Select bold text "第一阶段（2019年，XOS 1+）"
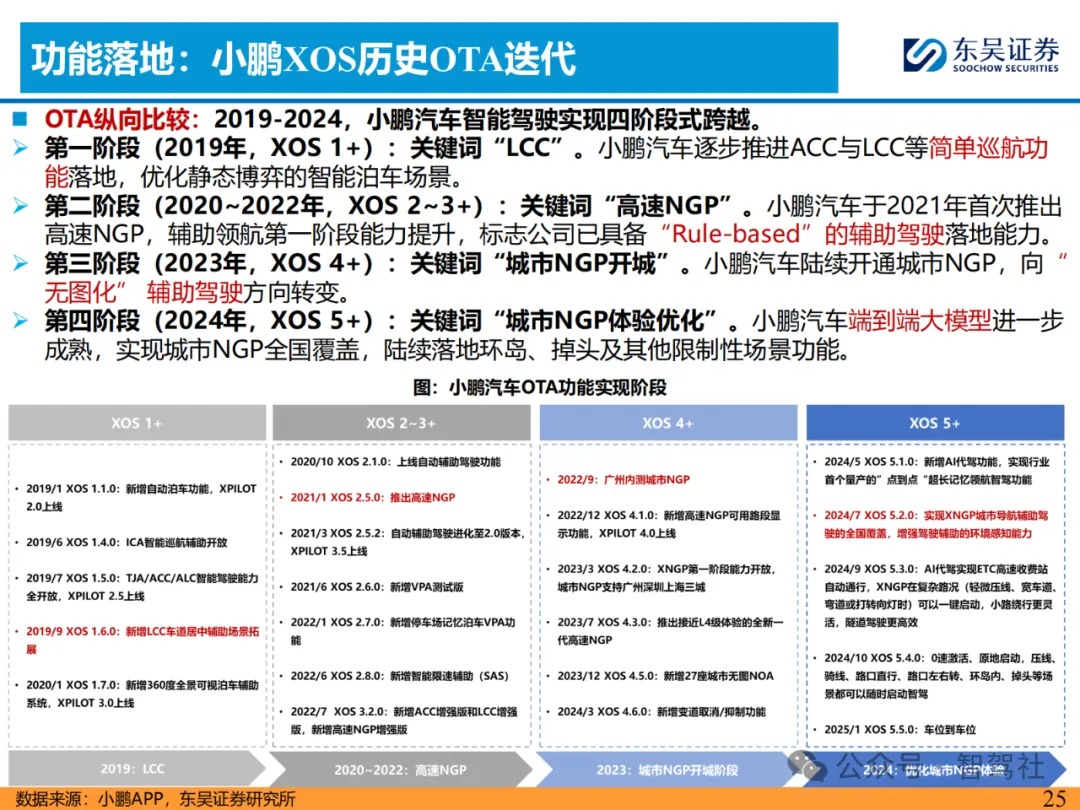 209,148
